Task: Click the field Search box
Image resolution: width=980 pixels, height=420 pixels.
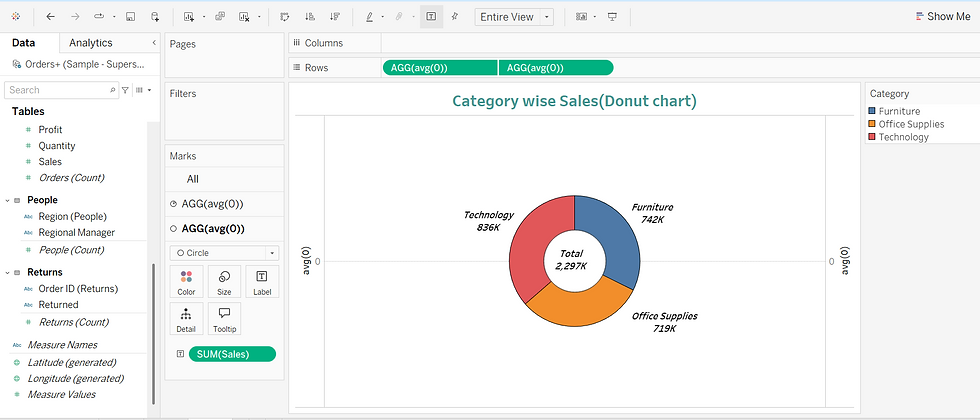Action: click(x=61, y=90)
